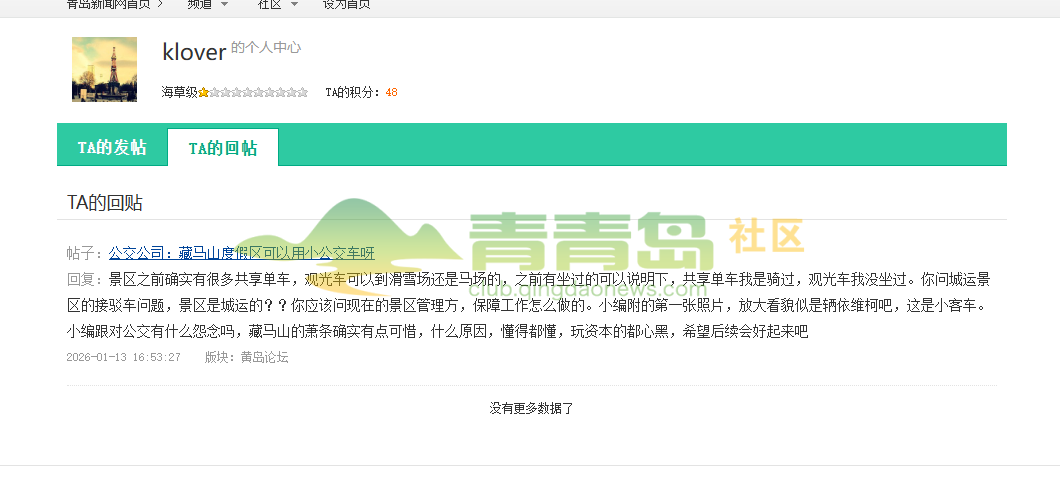Expand the 社区 dropdown arrow
Viewport: 1060px width, 493px height.
[294, 5]
